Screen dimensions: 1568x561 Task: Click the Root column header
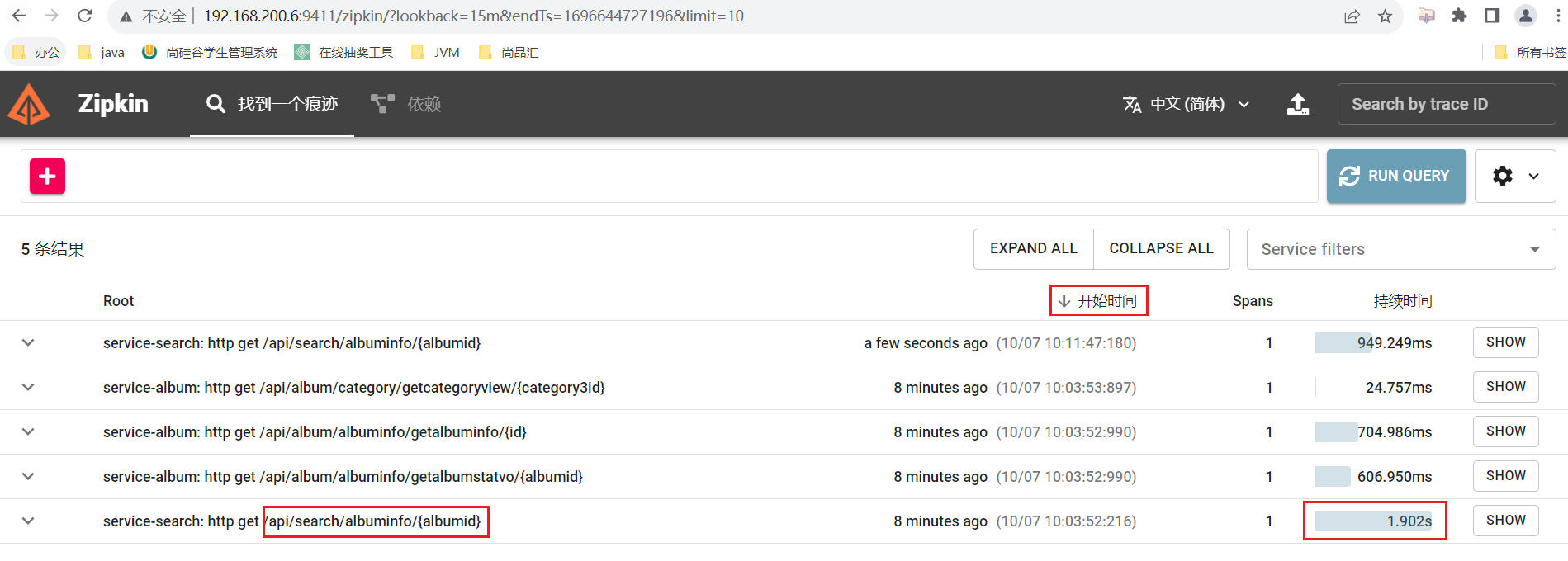point(118,301)
